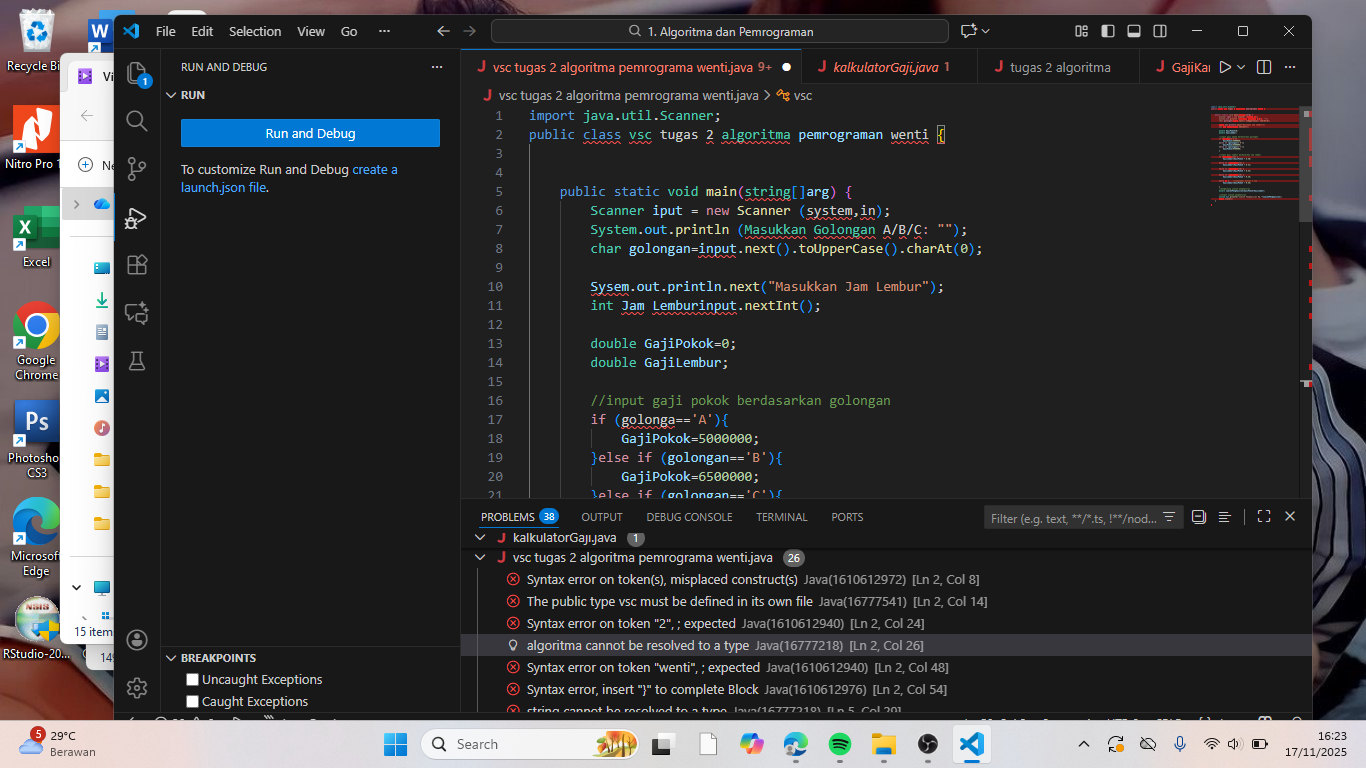Click the split editor icon
Image resolution: width=1366 pixels, height=768 pixels.
click(1263, 67)
